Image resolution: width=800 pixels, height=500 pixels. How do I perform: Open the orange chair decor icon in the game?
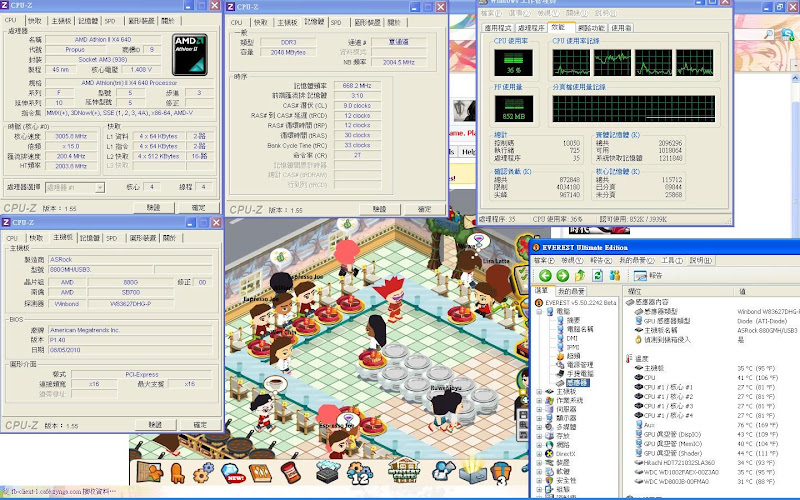click(177, 473)
